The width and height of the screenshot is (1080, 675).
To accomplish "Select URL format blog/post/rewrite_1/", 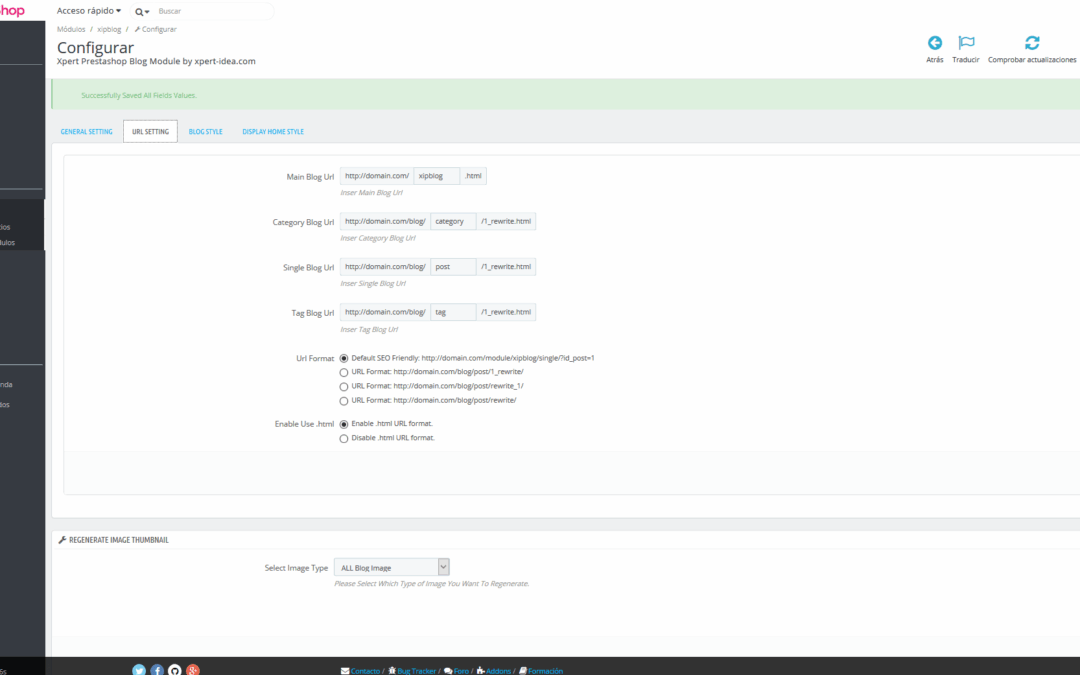I will pyautogui.click(x=344, y=386).
